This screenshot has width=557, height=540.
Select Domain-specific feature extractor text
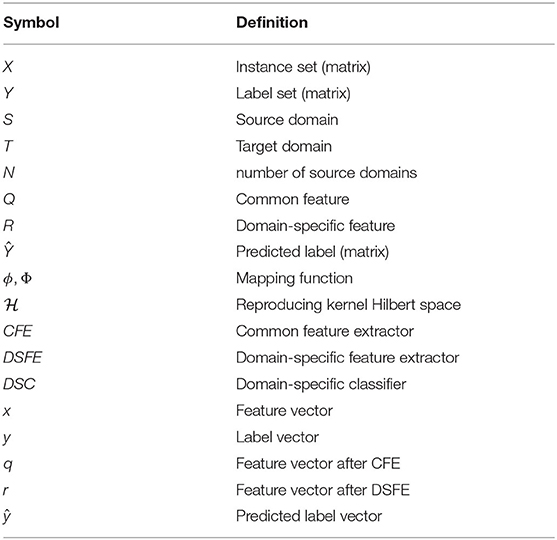pos(347,358)
